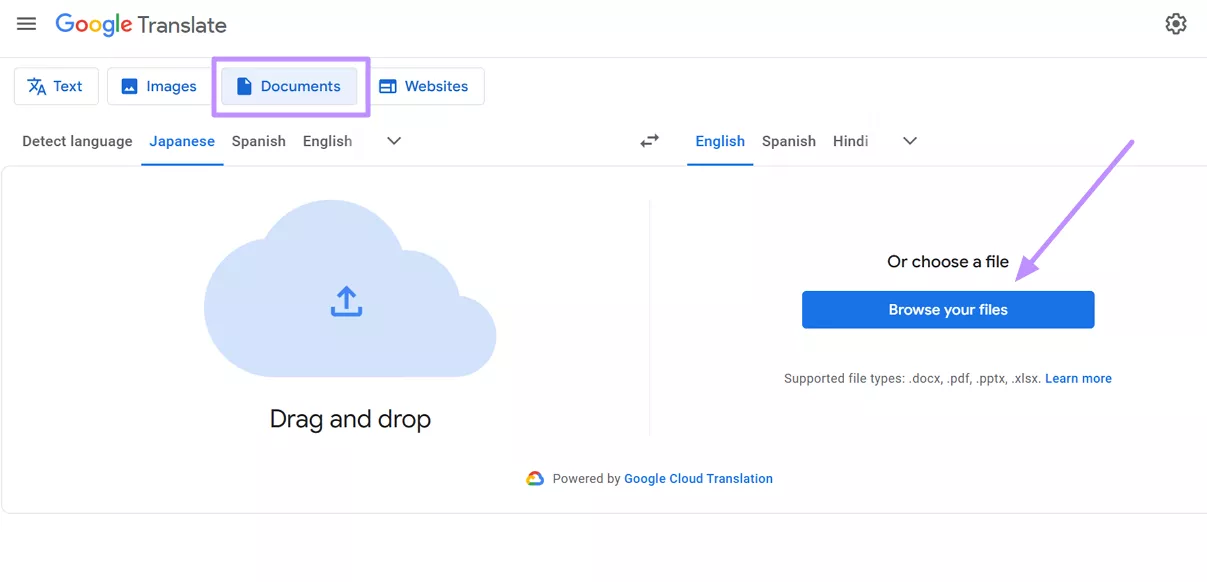The image size is (1207, 582).
Task: Select the Documents tab
Action: (x=289, y=86)
